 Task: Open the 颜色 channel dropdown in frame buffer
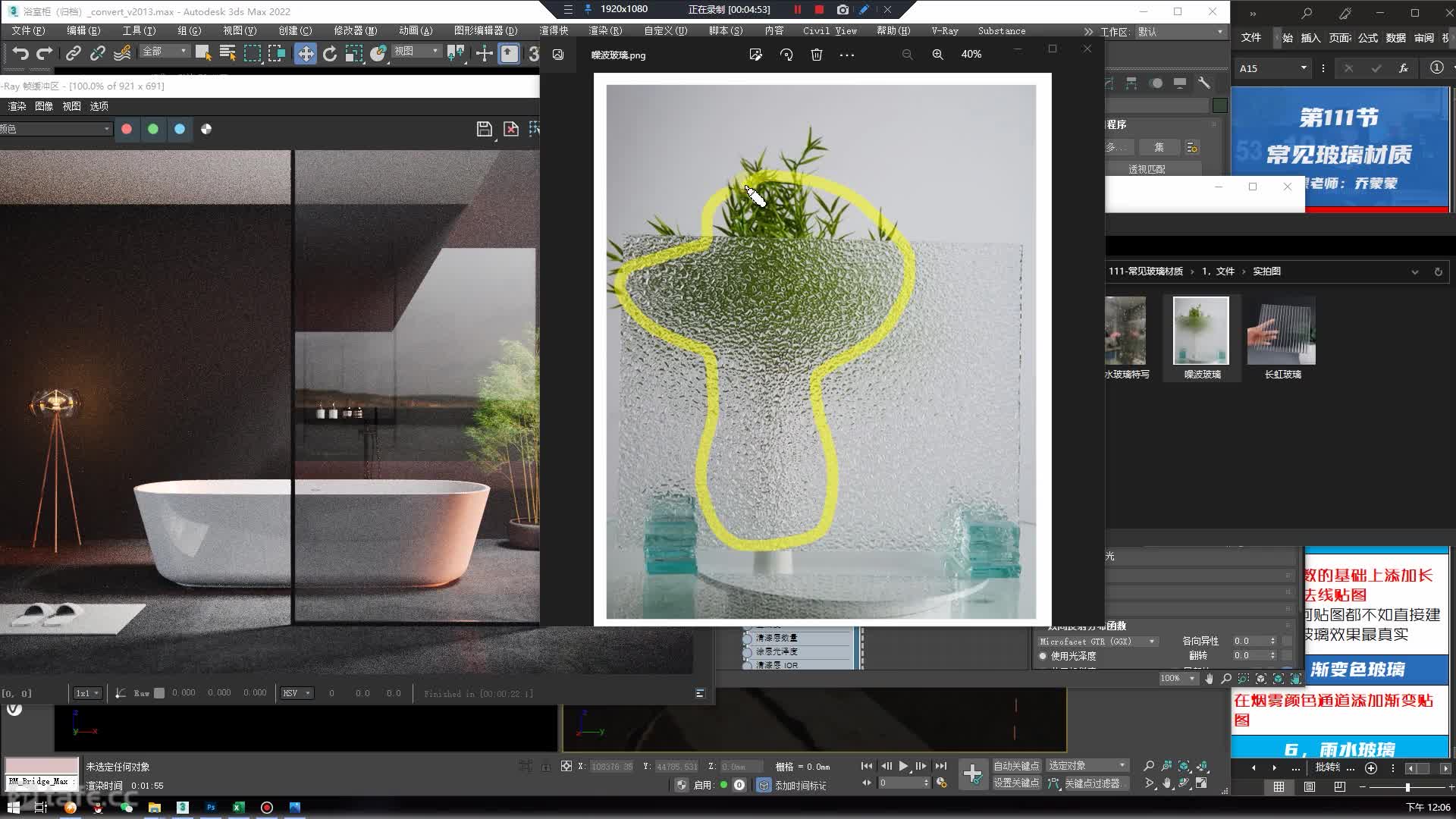click(55, 129)
